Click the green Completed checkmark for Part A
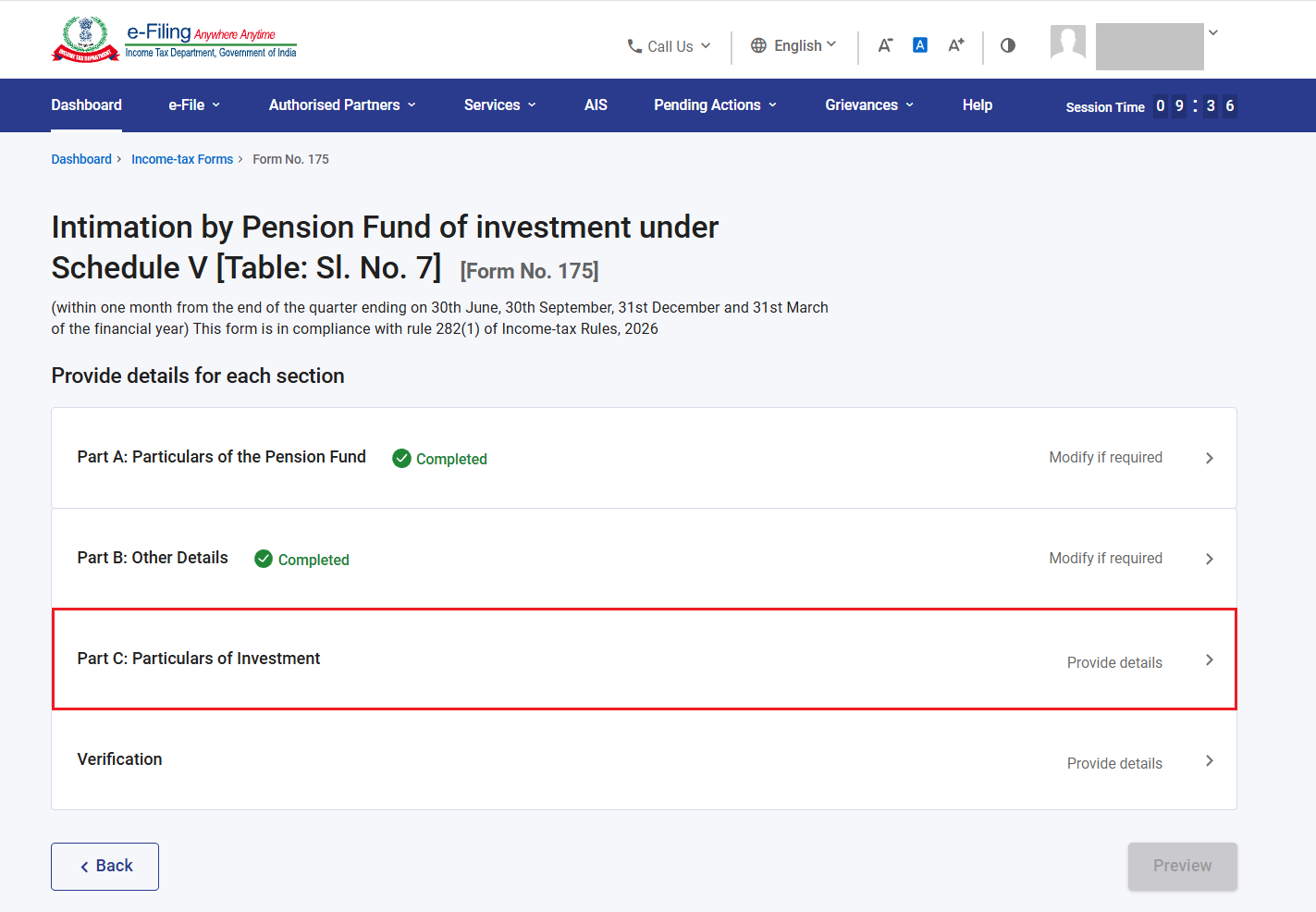Image resolution: width=1316 pixels, height=912 pixels. coord(401,459)
